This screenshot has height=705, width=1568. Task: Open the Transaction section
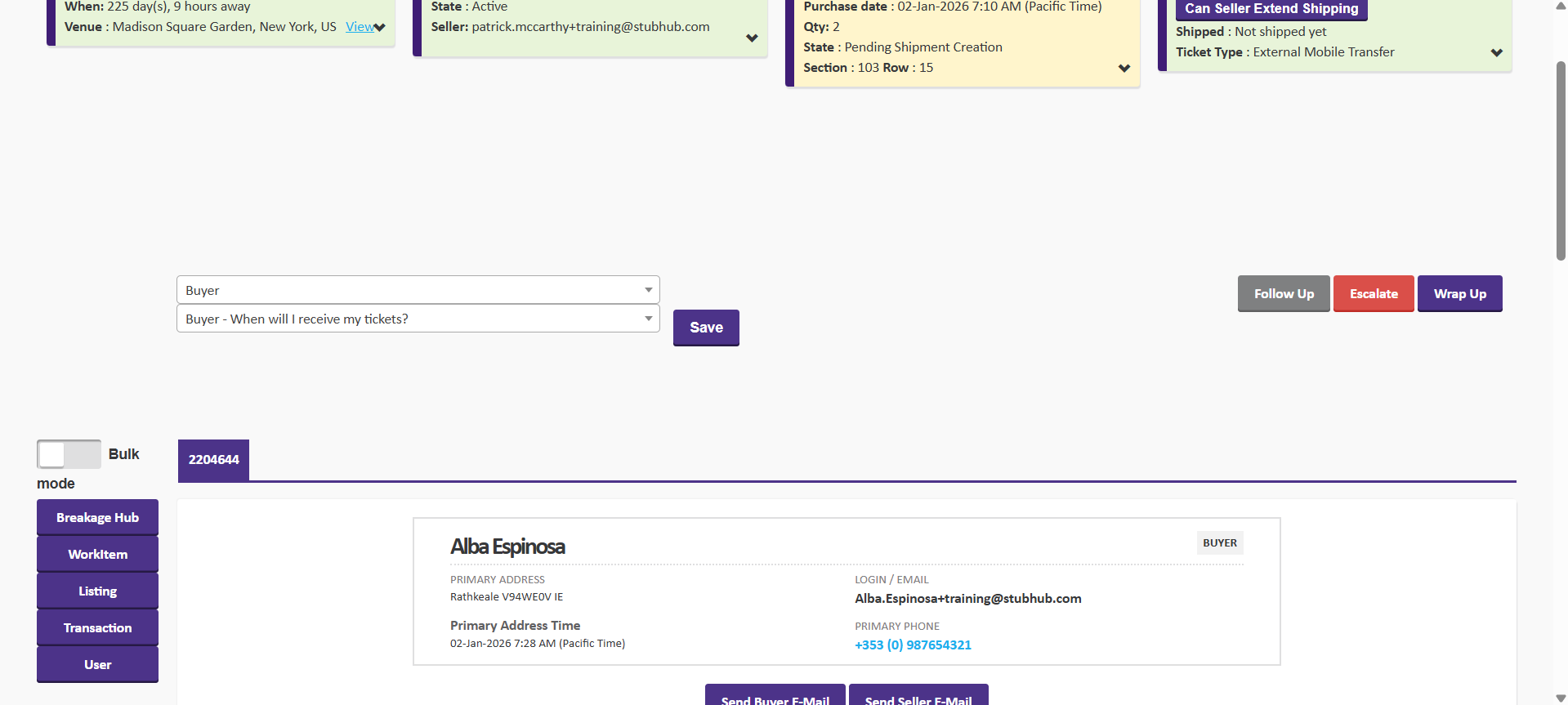tap(97, 628)
